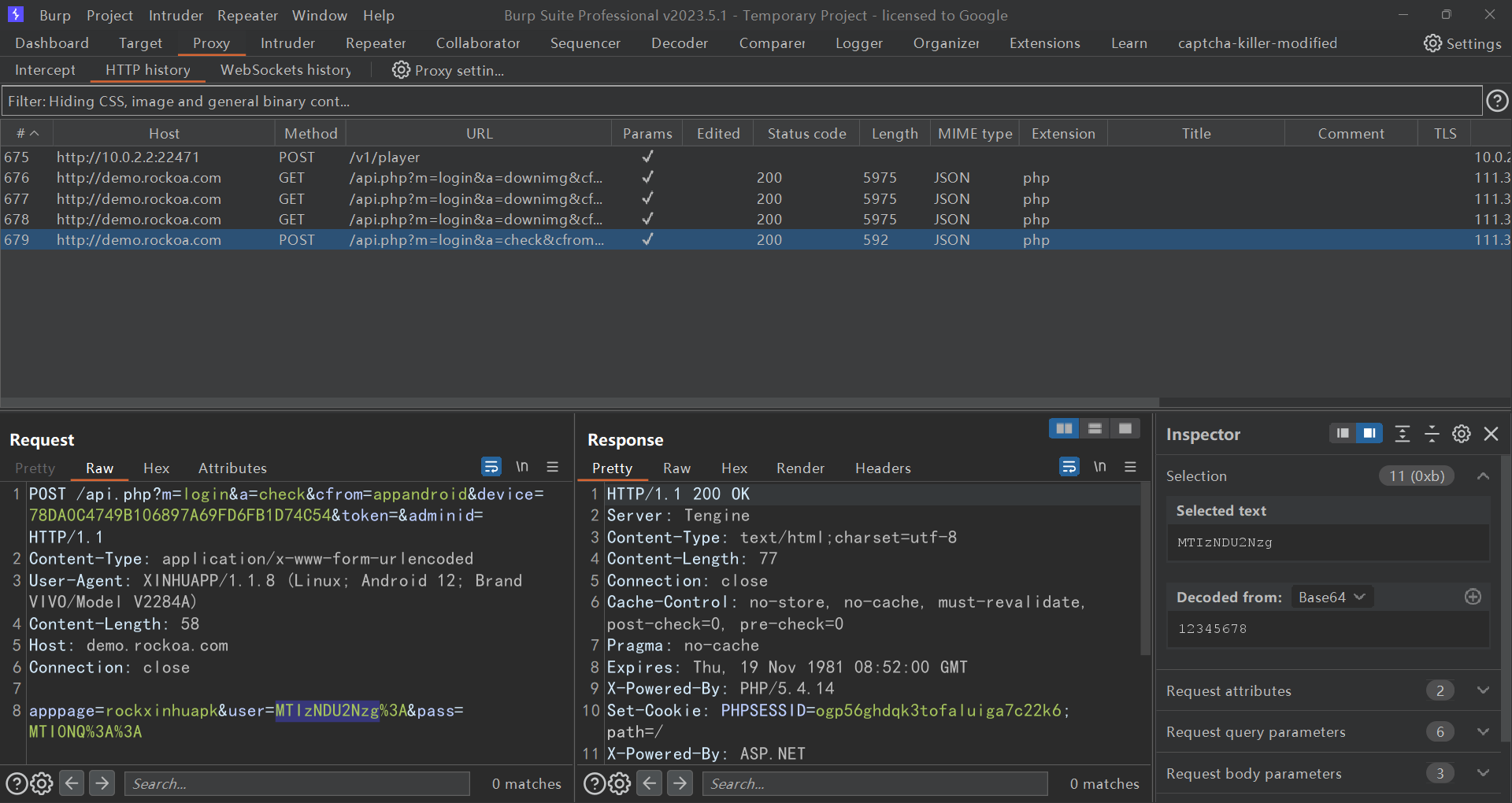Collapse the Selection section chevron
This screenshot has height=803, width=1512.
point(1483,476)
